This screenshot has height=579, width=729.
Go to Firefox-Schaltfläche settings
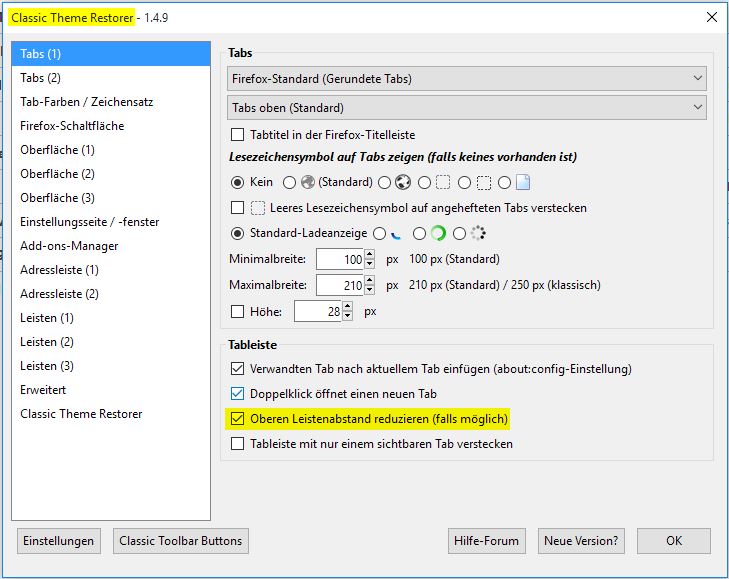click(111, 126)
